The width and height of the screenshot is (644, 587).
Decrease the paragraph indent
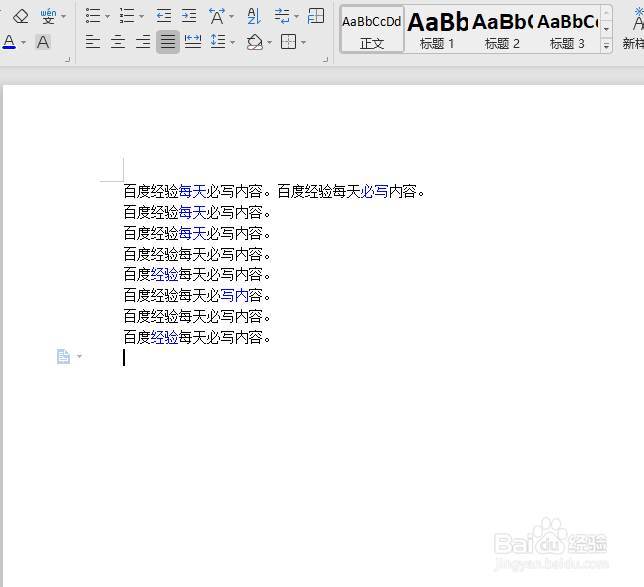tap(164, 16)
